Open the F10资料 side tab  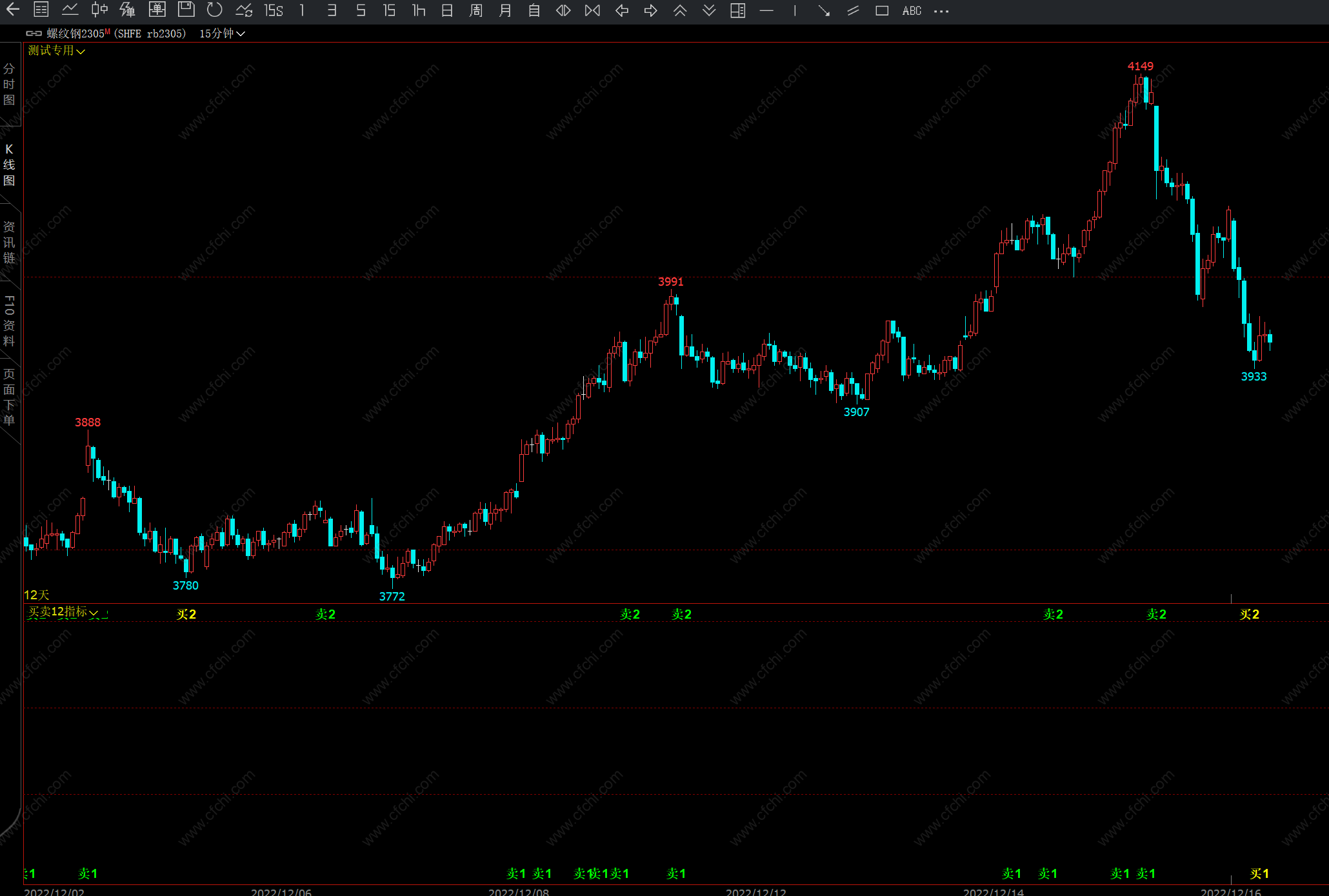pos(9,321)
